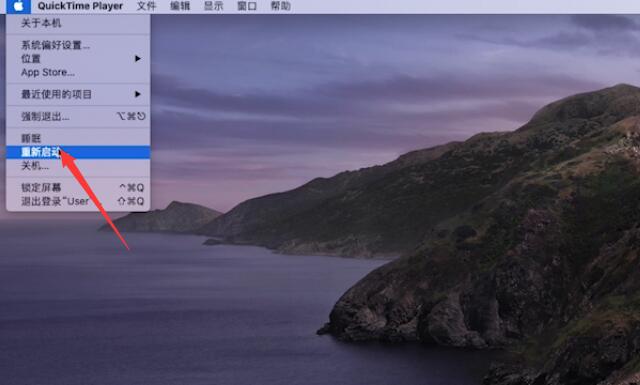Viewport: 640px width, 385px height.
Task: Open the 窗口 menu
Action: tap(247, 6)
